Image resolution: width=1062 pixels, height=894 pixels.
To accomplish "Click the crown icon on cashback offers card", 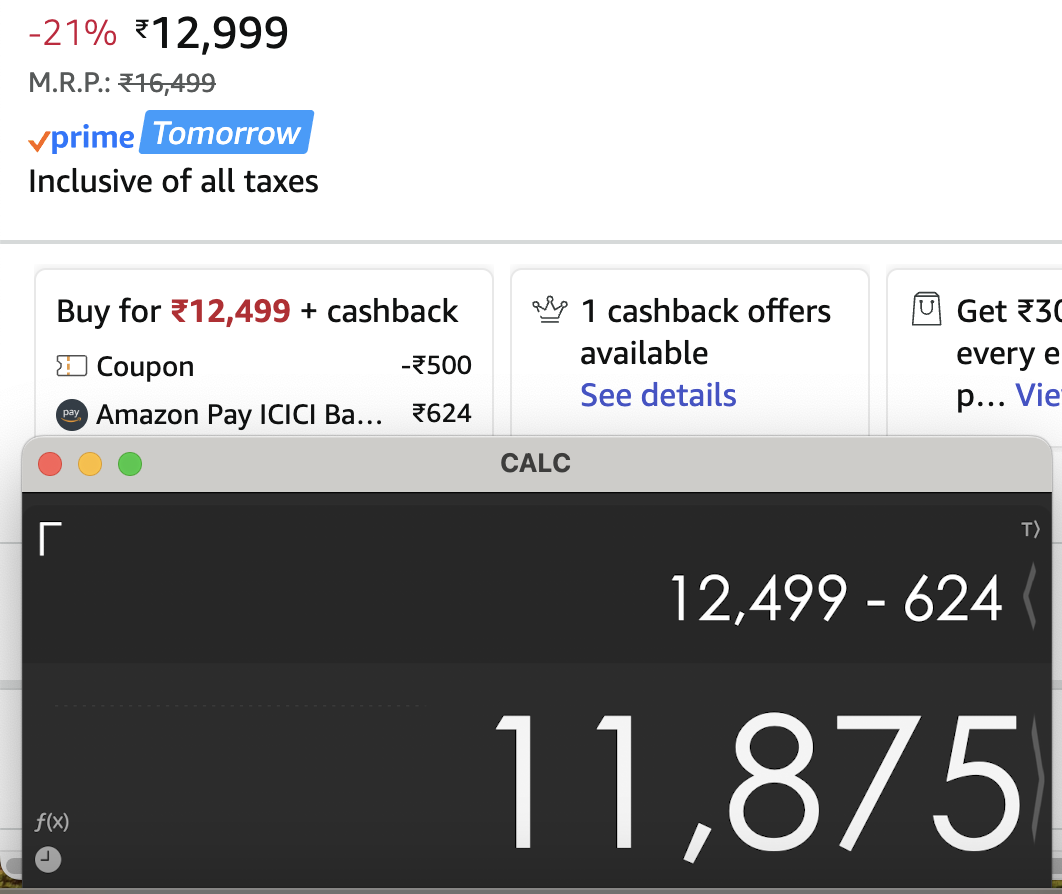I will click(549, 310).
